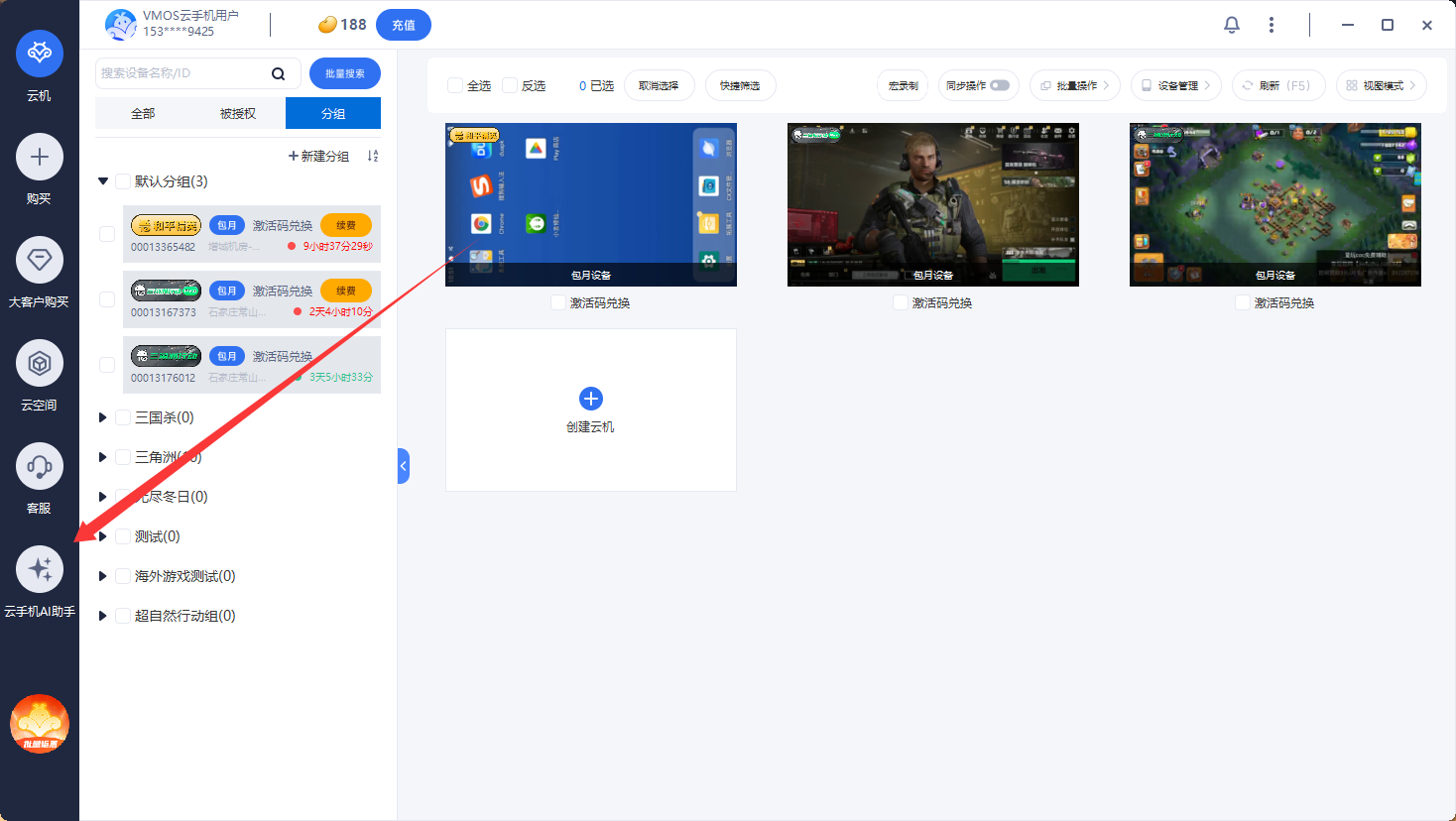Open the 视图模式 dropdown

[x=1382, y=85]
